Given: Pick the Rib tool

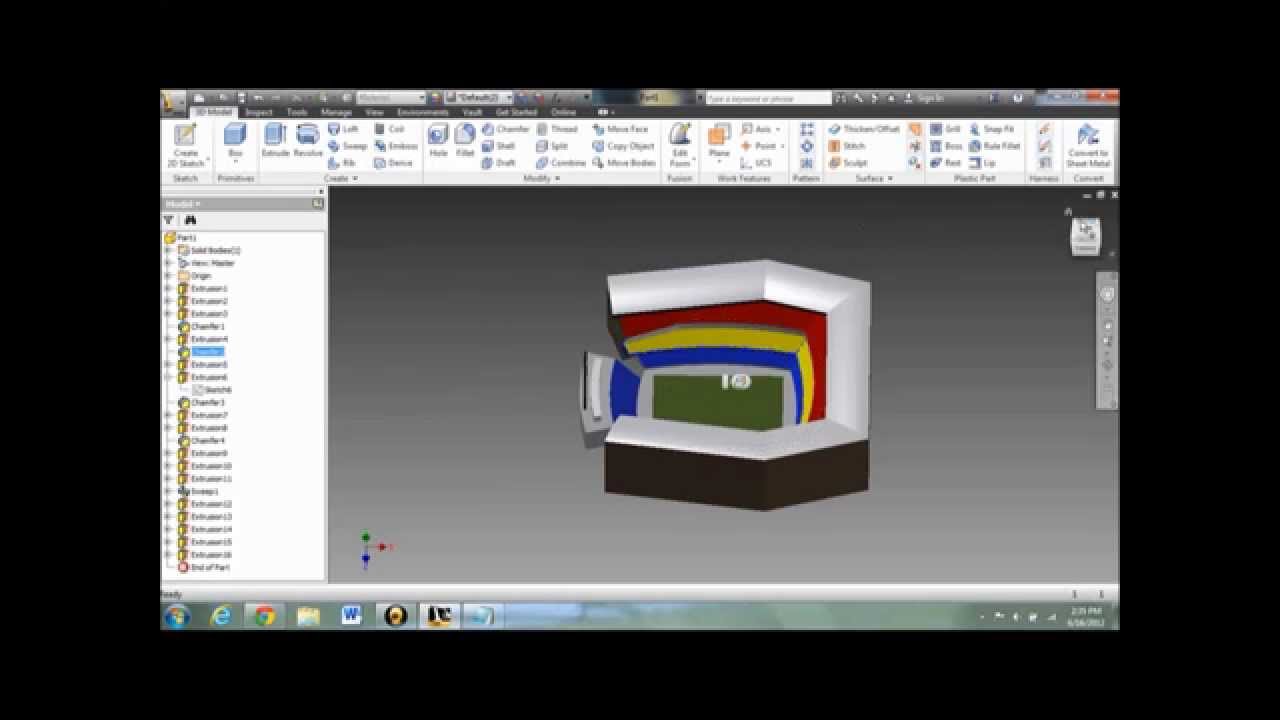Looking at the screenshot, I should pyautogui.click(x=342, y=163).
